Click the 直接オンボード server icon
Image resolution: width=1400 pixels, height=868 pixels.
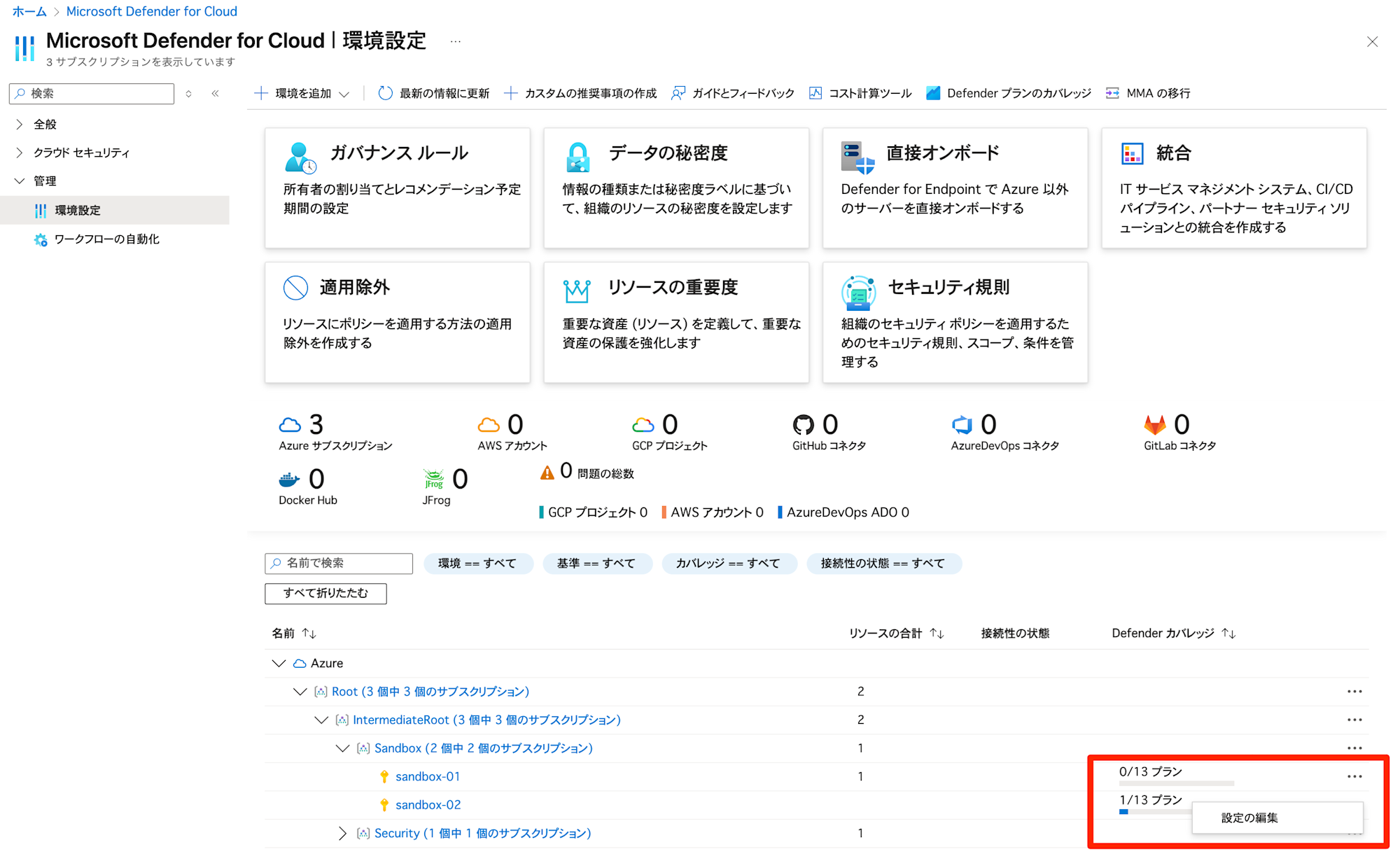(857, 157)
